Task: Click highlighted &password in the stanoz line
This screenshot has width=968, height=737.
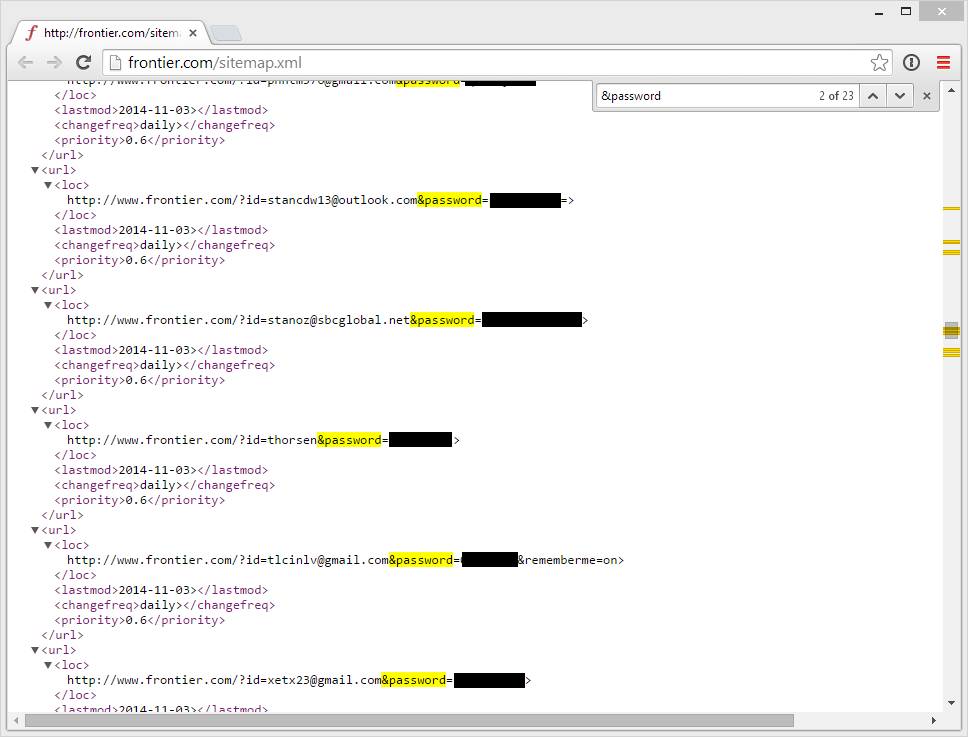Action: point(442,320)
